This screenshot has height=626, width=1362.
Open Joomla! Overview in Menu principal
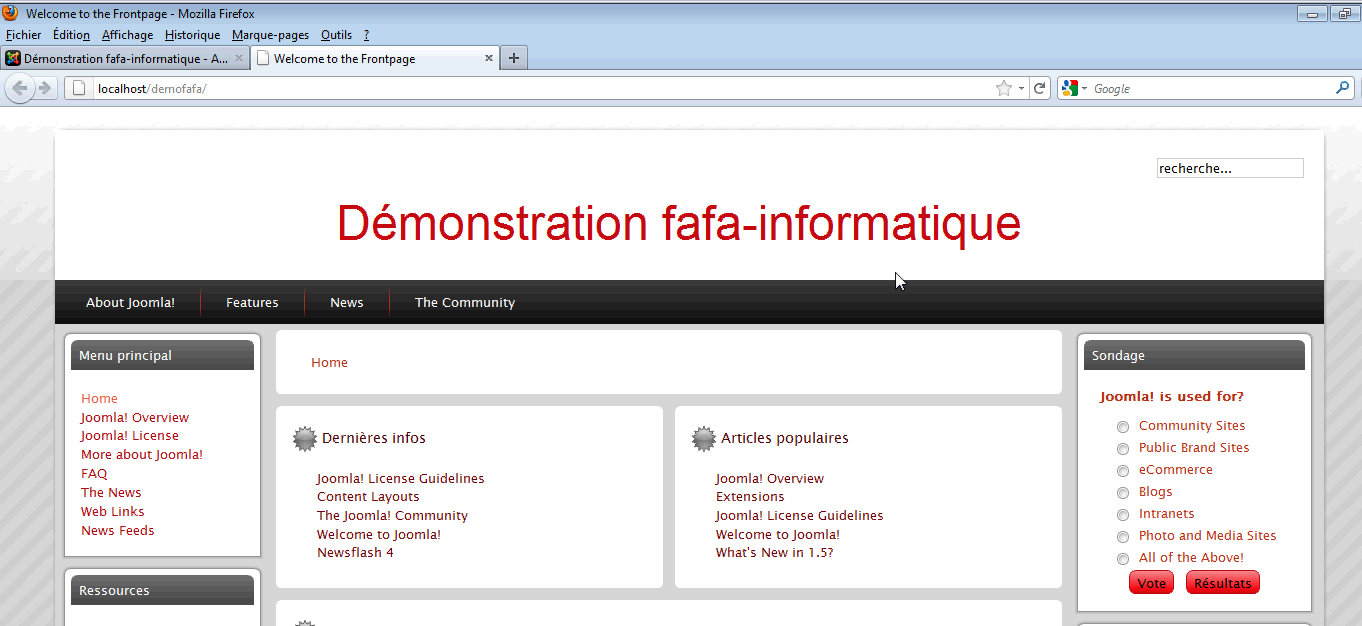[135, 417]
